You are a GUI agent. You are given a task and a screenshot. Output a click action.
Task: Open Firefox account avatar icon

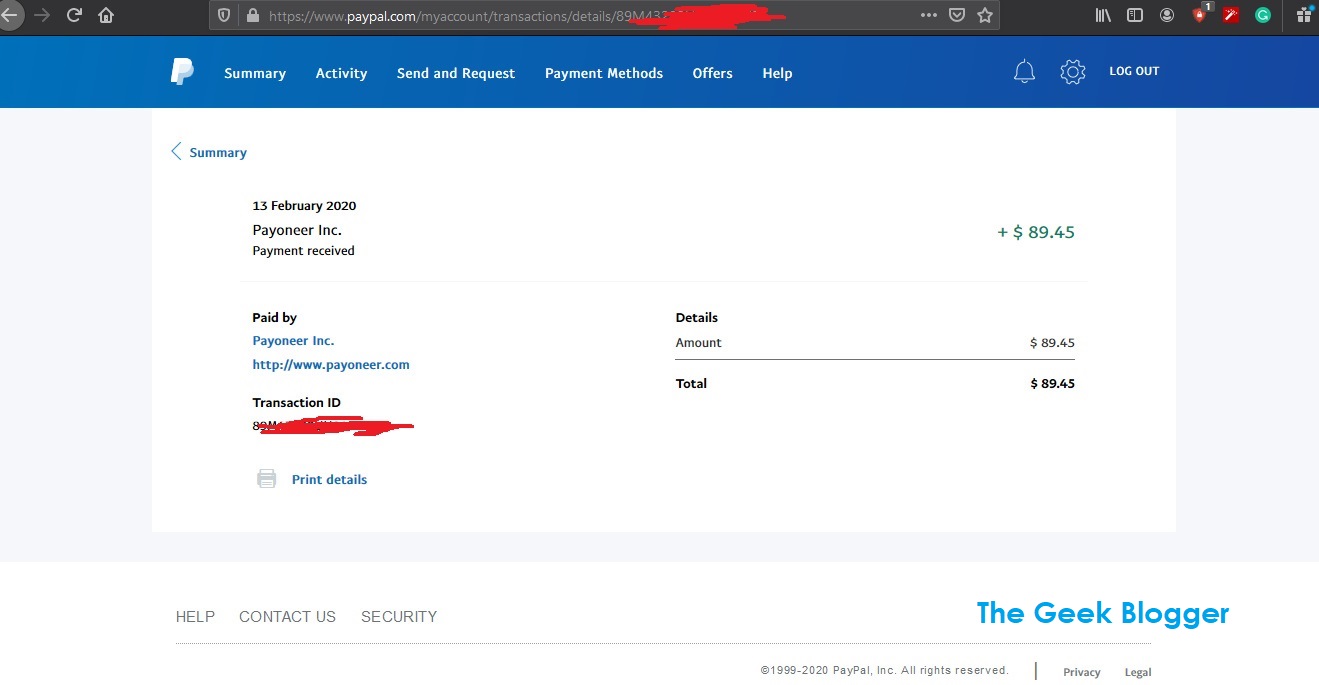(x=1167, y=15)
